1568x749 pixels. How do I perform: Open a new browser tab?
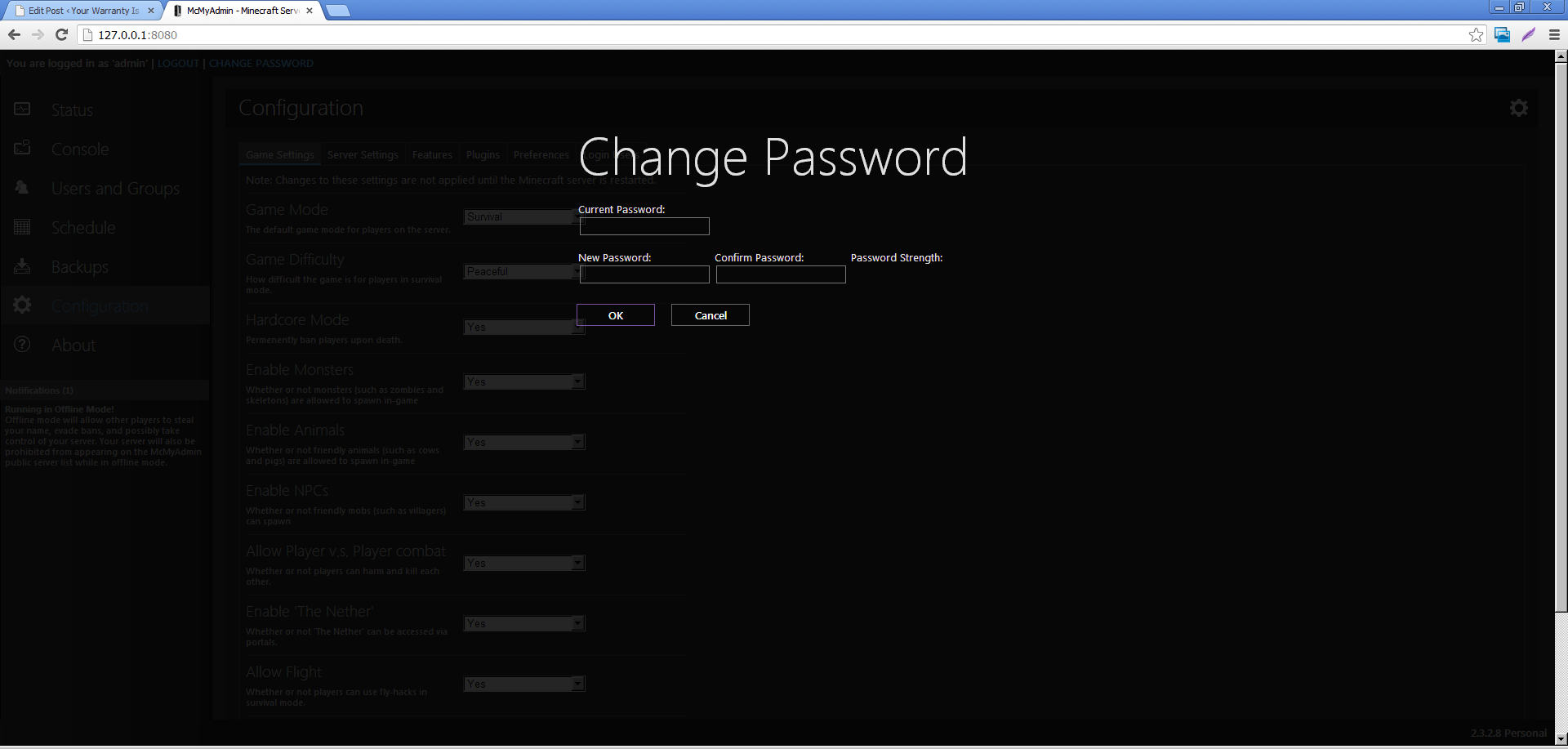337,11
